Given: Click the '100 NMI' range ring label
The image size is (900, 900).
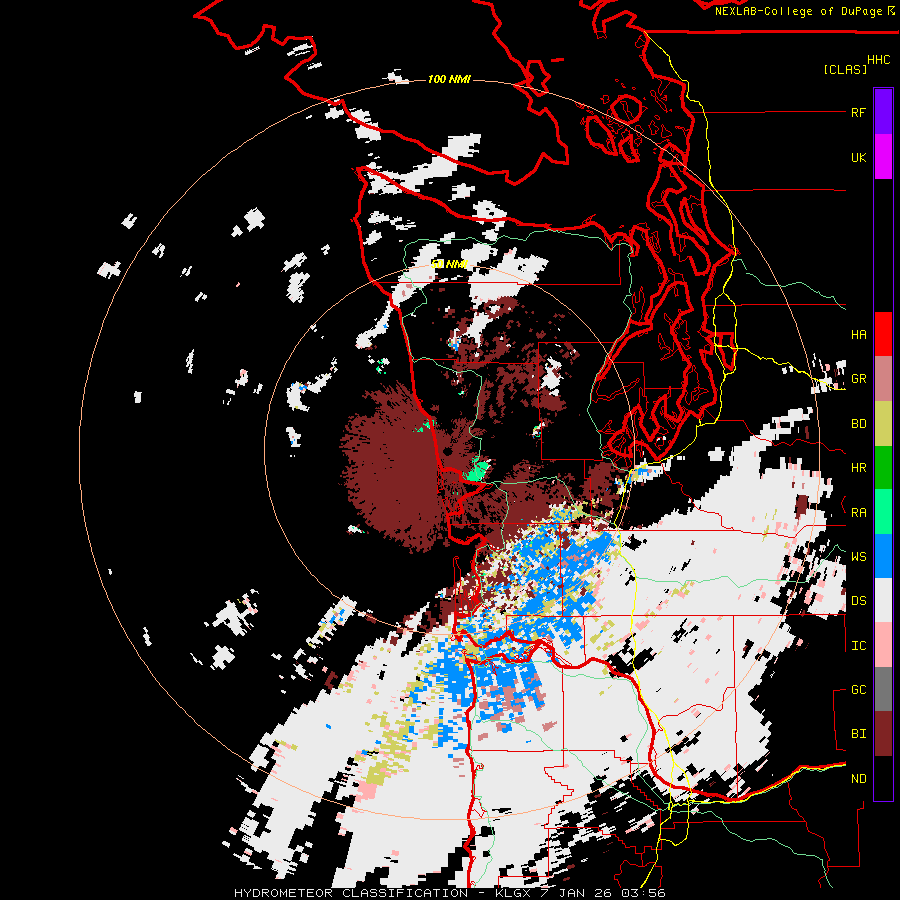Looking at the screenshot, I should 449,79.
